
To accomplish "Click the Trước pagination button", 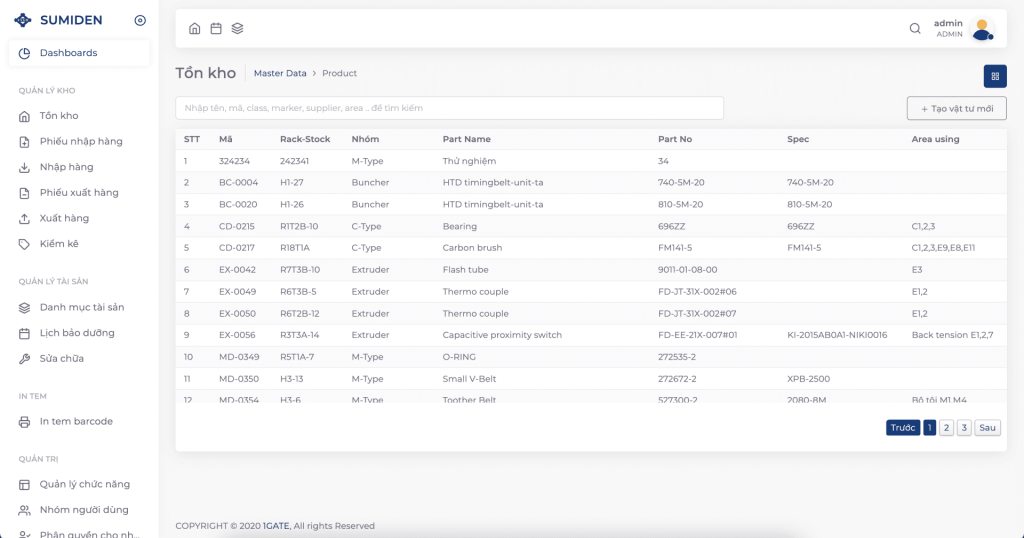I will click(903, 428).
